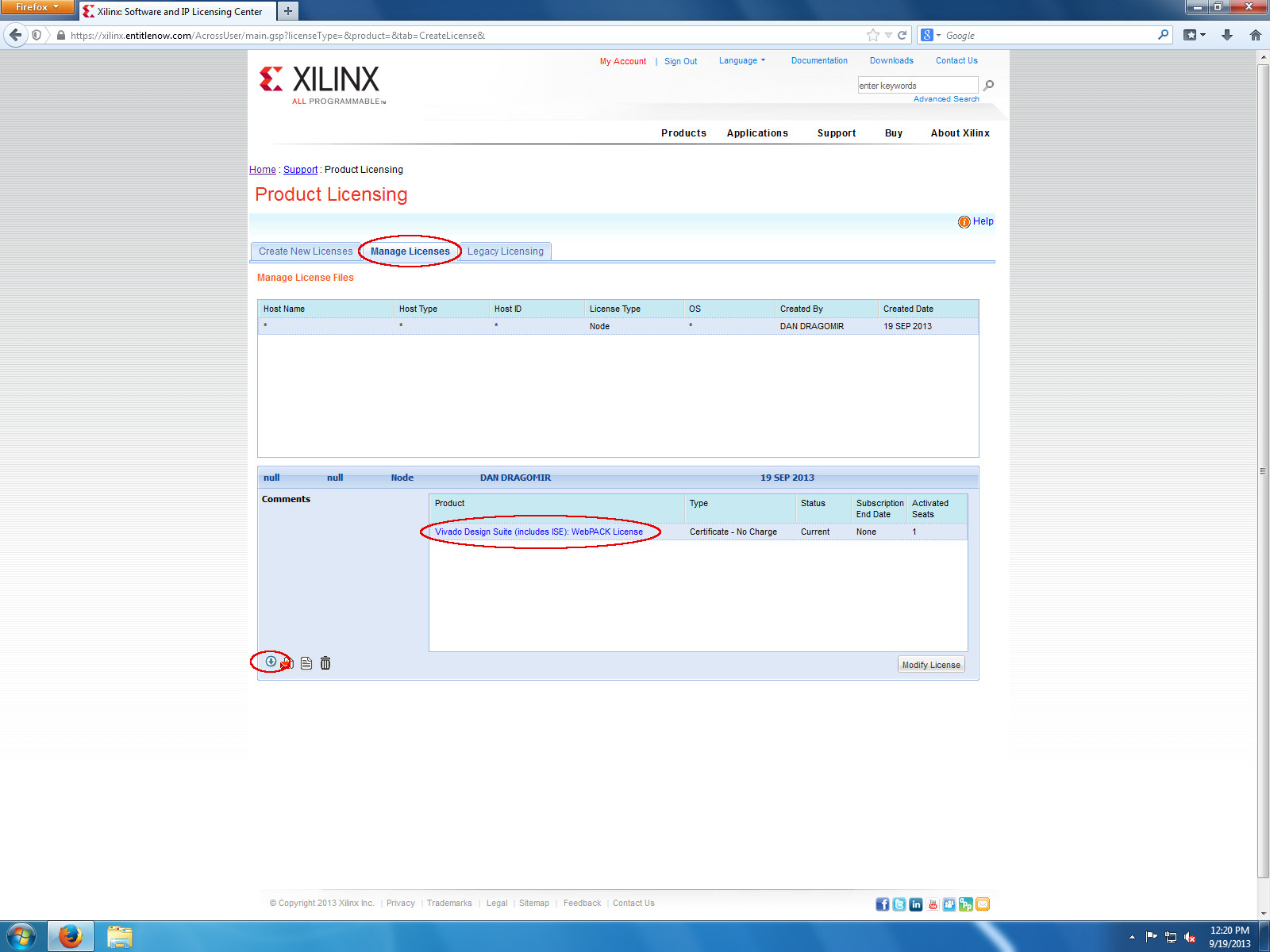This screenshot has height=952, width=1270.
Task: Switch to the Legacy Licensing tab
Action: (x=505, y=251)
